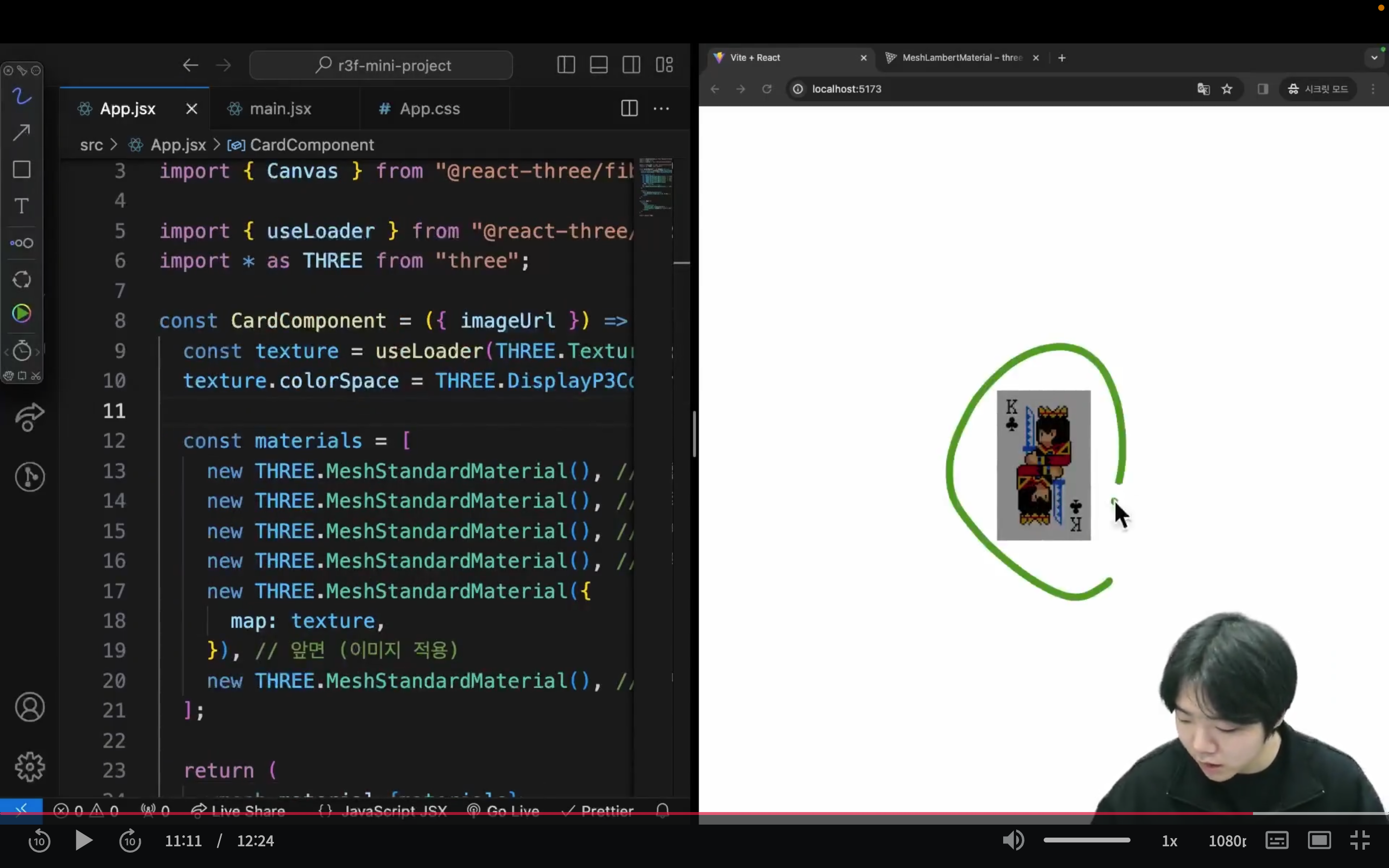Open the editor More Actions ellipsis menu
The height and width of the screenshot is (868, 1389).
coord(661,108)
